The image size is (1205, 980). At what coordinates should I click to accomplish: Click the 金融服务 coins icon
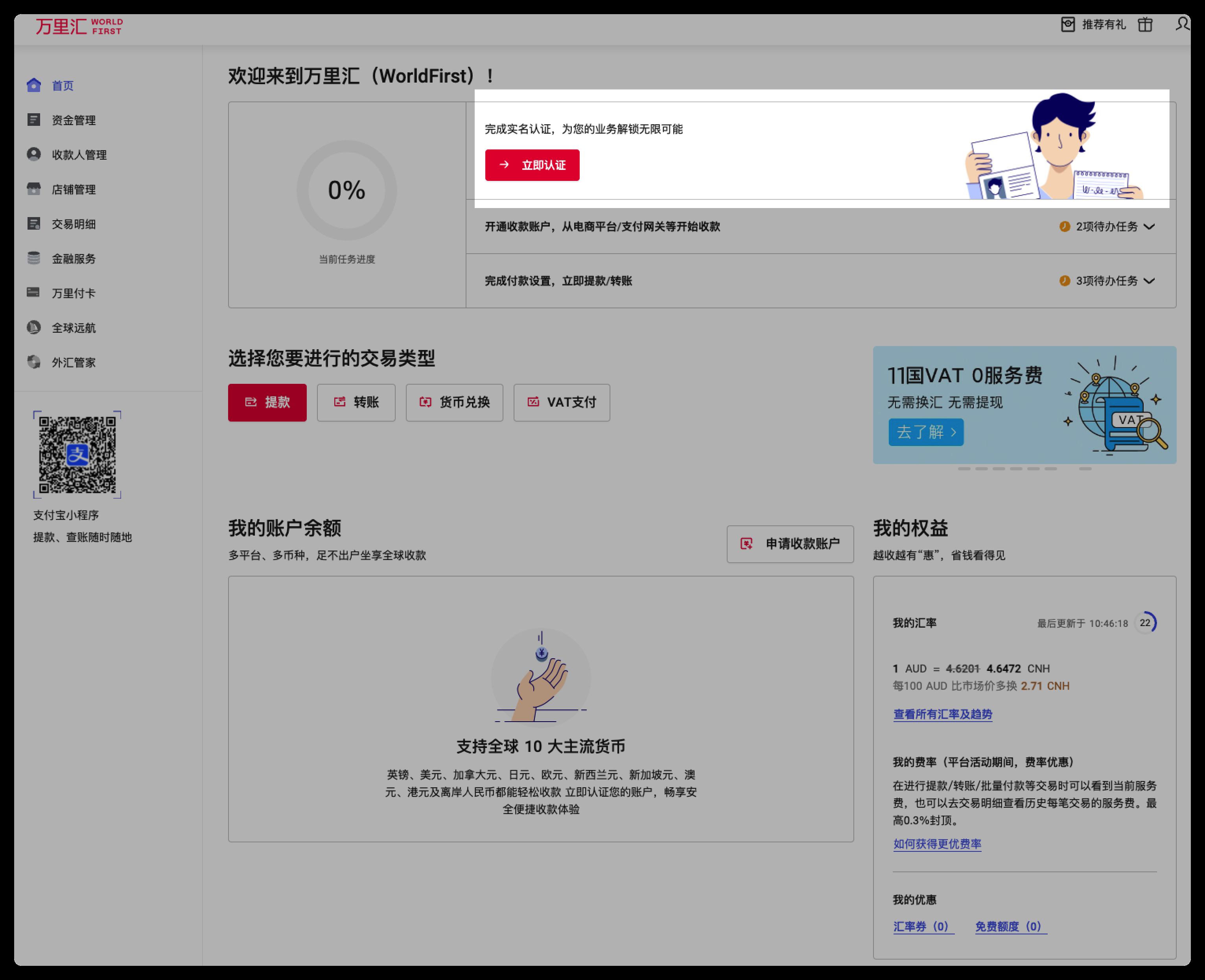(x=34, y=258)
